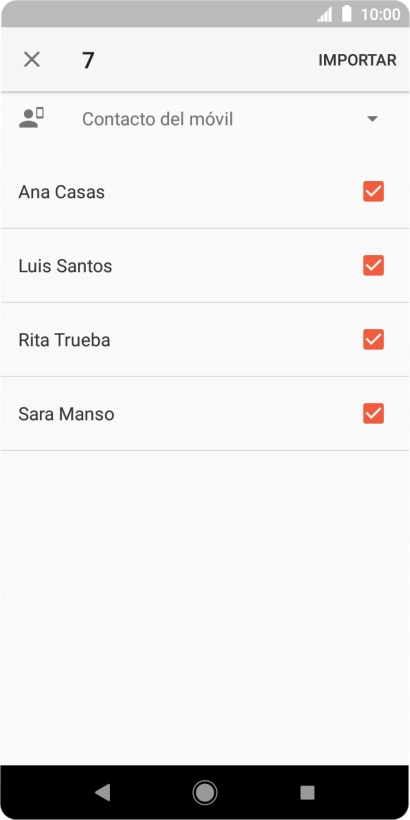The height and width of the screenshot is (820, 410).
Task: Tap the X close icon
Action: (32, 60)
